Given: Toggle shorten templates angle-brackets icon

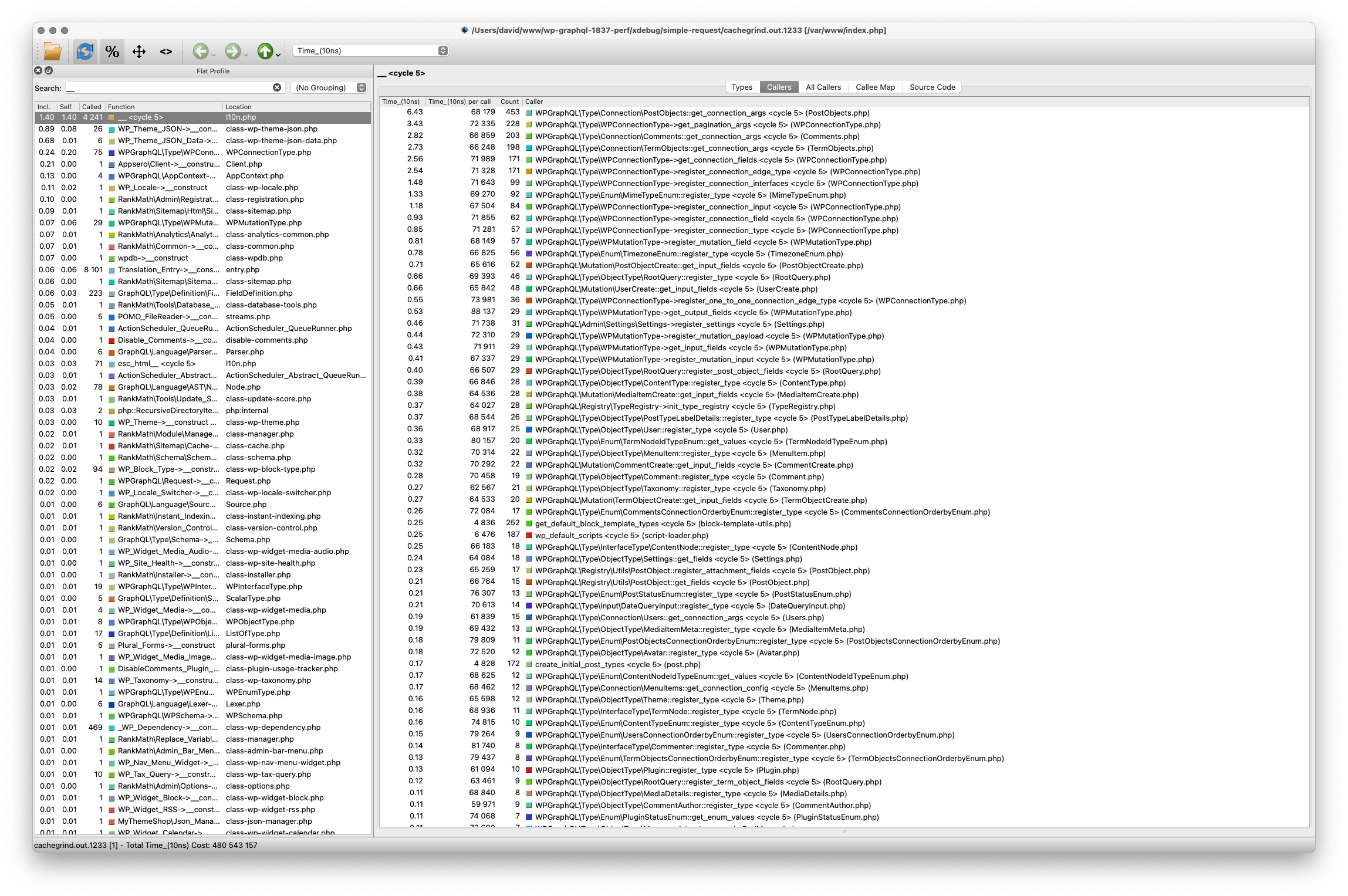Looking at the screenshot, I should (x=166, y=52).
